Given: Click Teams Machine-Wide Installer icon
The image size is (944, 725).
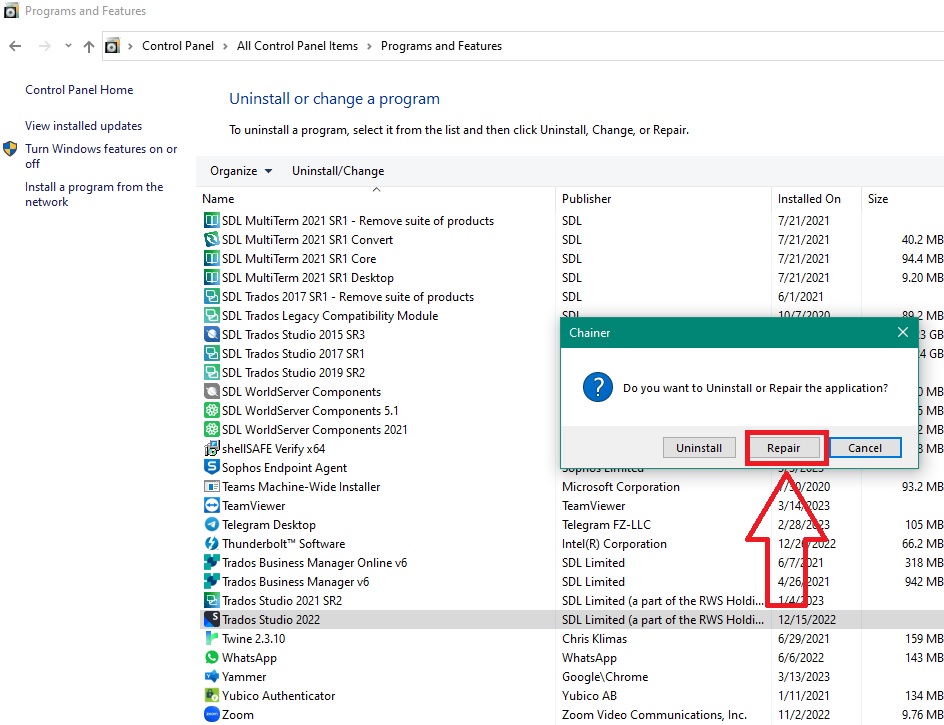Looking at the screenshot, I should pyautogui.click(x=211, y=487).
